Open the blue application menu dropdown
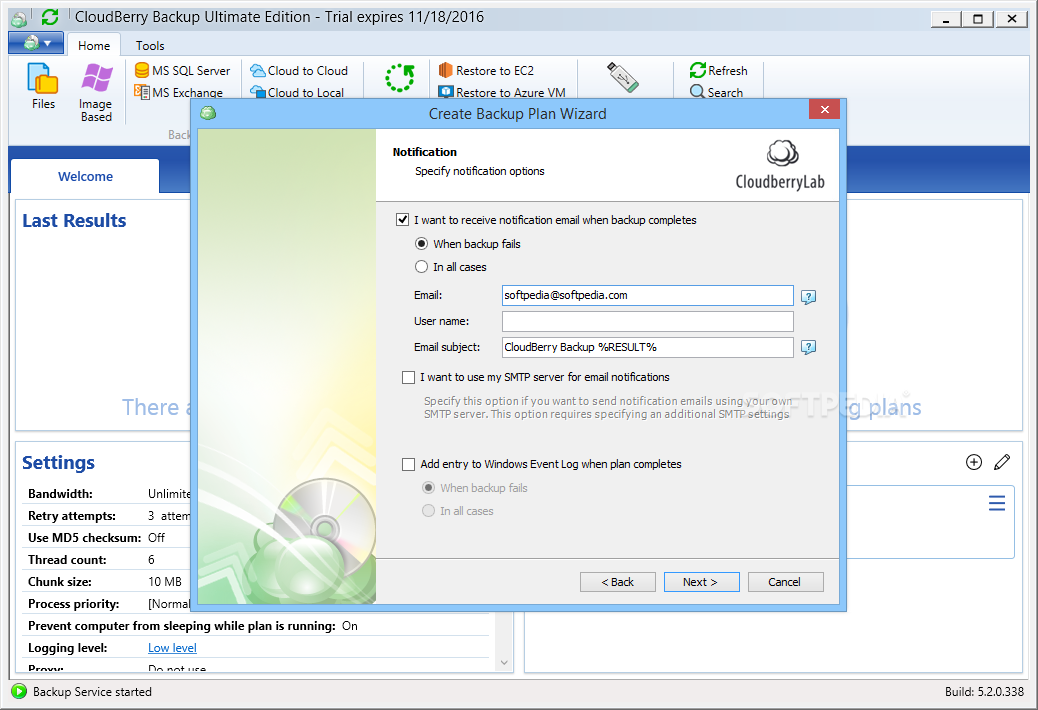This screenshot has width=1038, height=710. (36, 44)
